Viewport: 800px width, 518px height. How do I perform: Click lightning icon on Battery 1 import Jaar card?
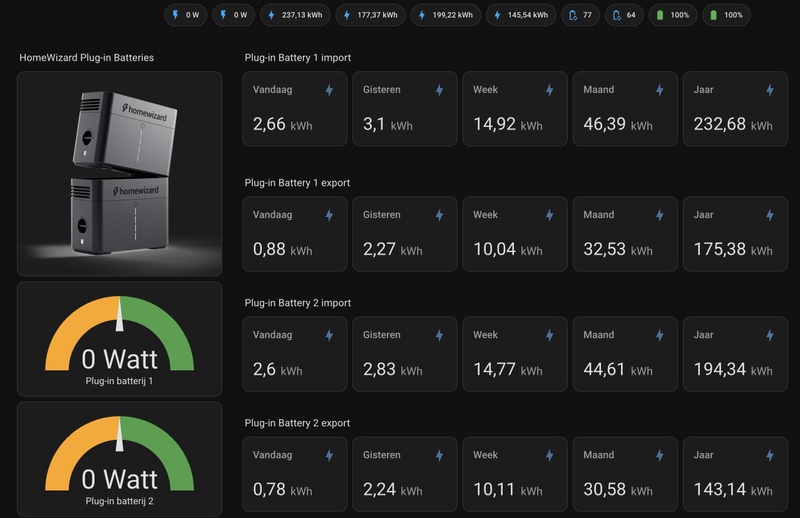tap(770, 90)
